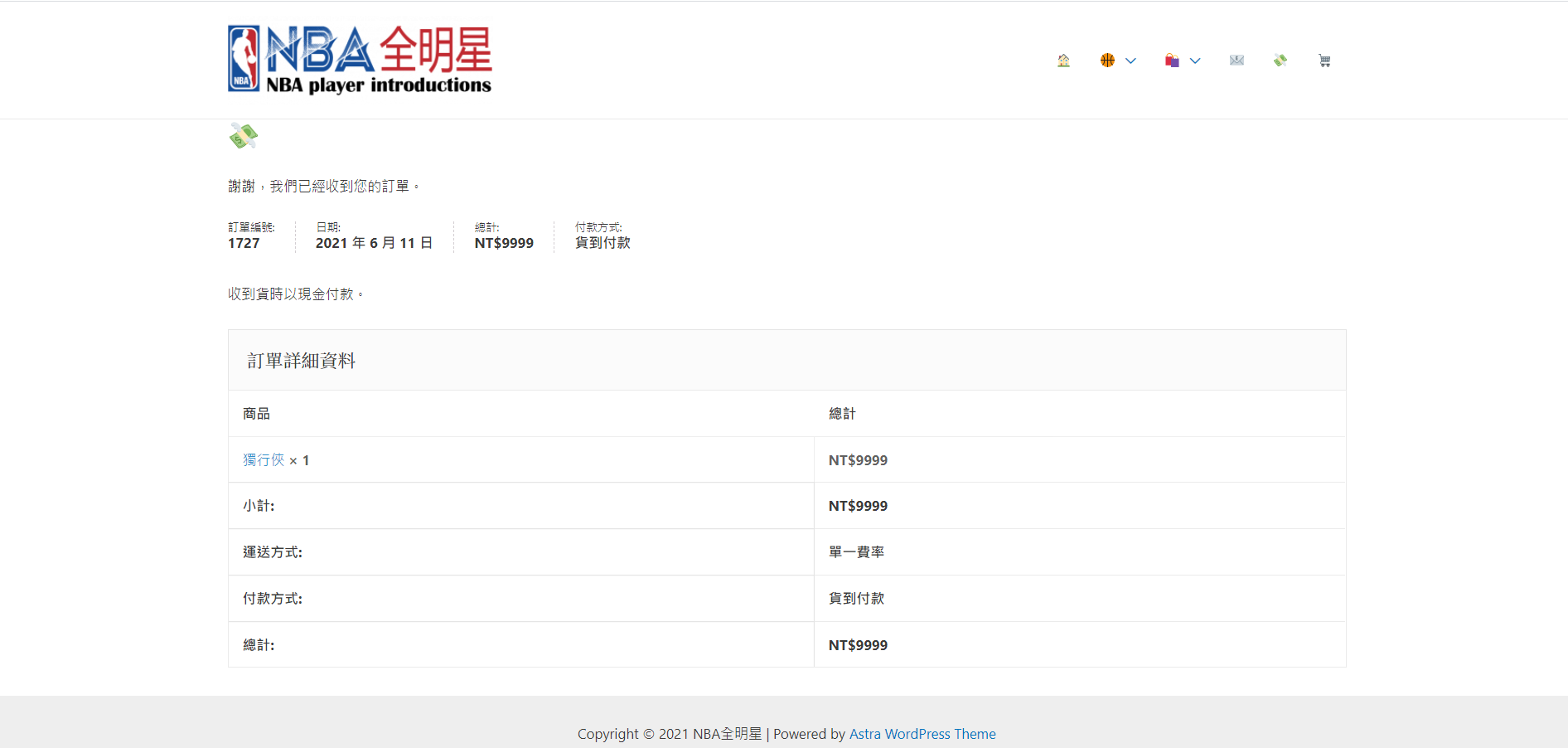Click the 單一費率 shipping method value
The height and width of the screenshot is (748, 1568).
[856, 552]
